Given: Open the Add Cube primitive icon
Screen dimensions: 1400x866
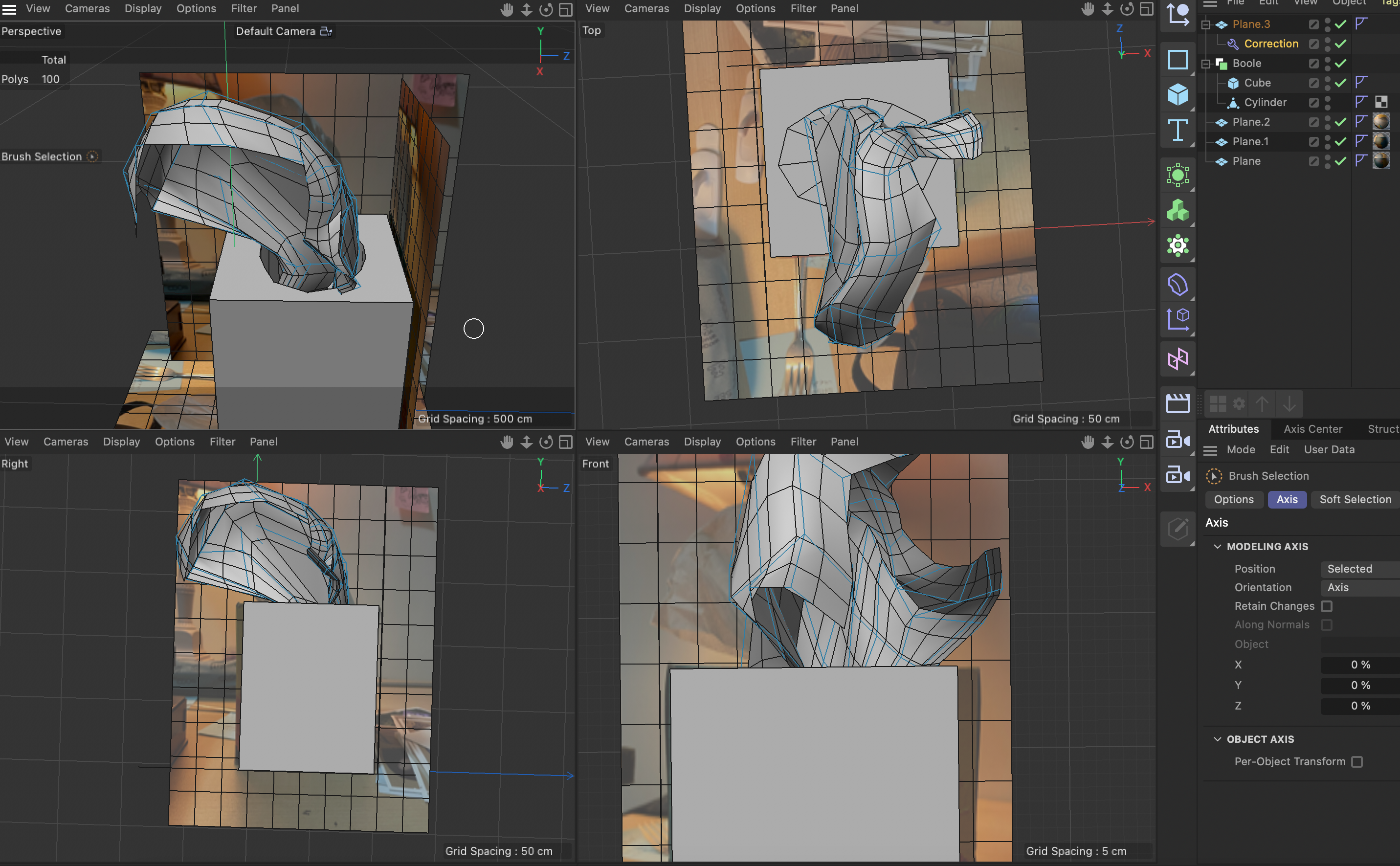Looking at the screenshot, I should coord(1178,94).
